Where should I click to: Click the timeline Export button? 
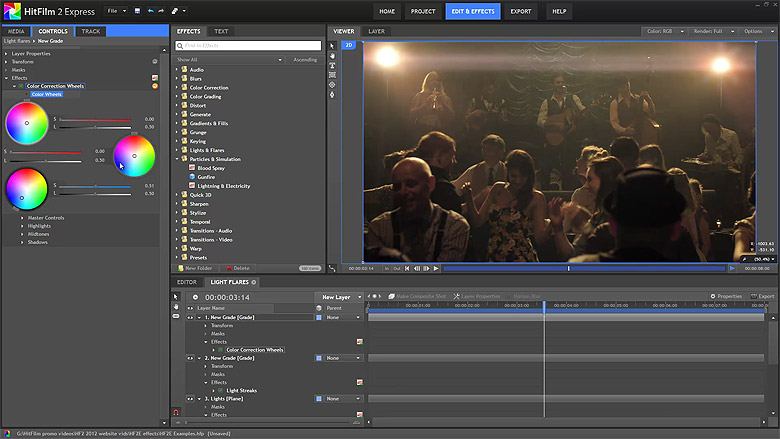pyautogui.click(x=762, y=296)
